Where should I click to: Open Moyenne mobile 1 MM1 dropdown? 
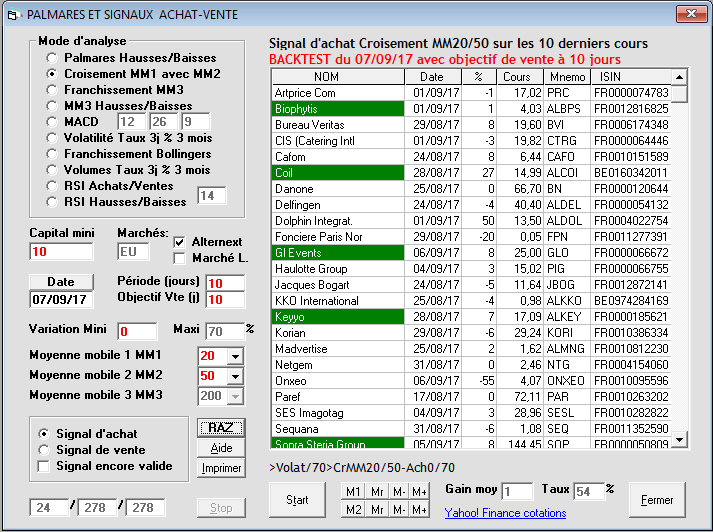pos(235,356)
